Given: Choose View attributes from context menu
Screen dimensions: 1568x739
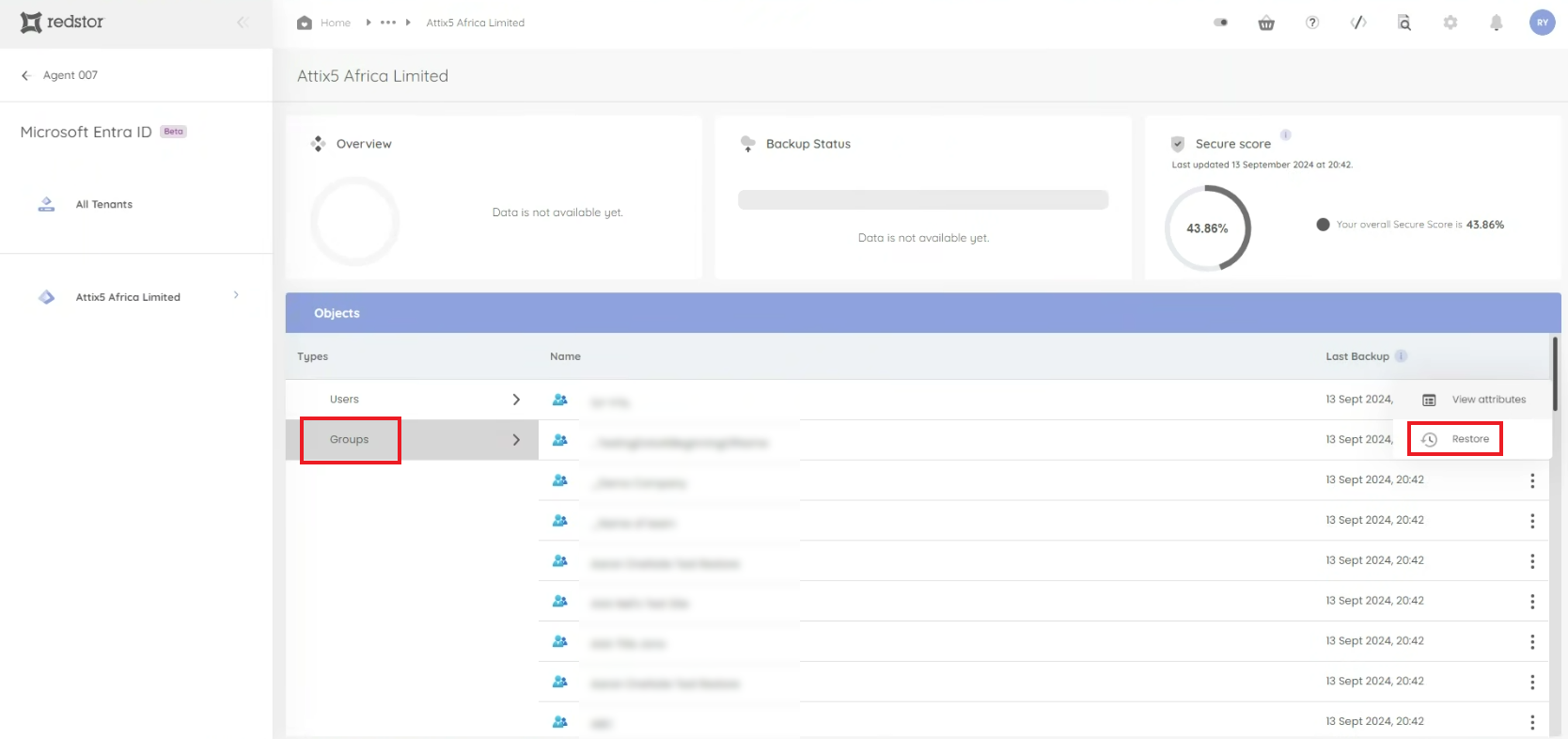Looking at the screenshot, I should pos(1472,400).
